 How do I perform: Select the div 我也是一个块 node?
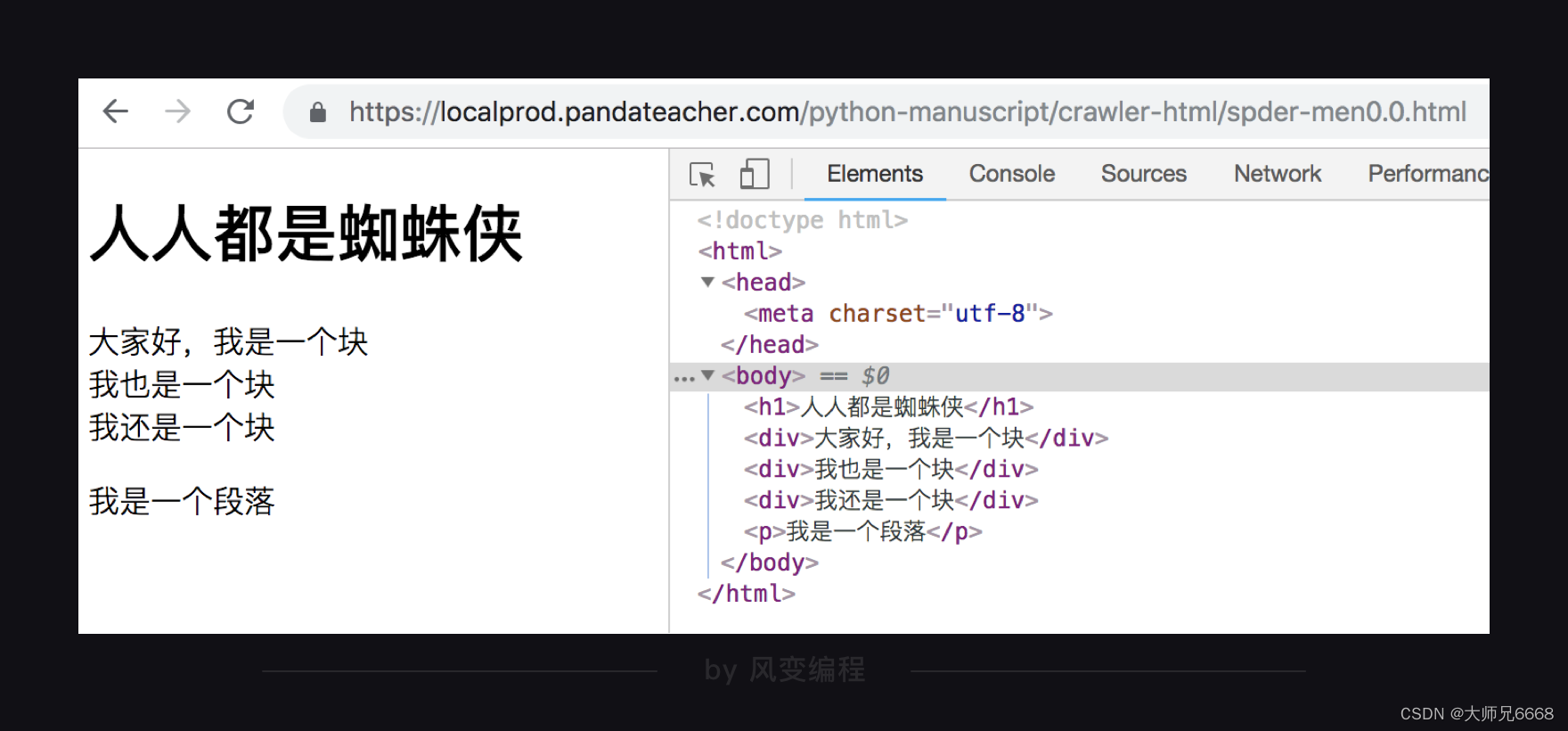(892, 470)
